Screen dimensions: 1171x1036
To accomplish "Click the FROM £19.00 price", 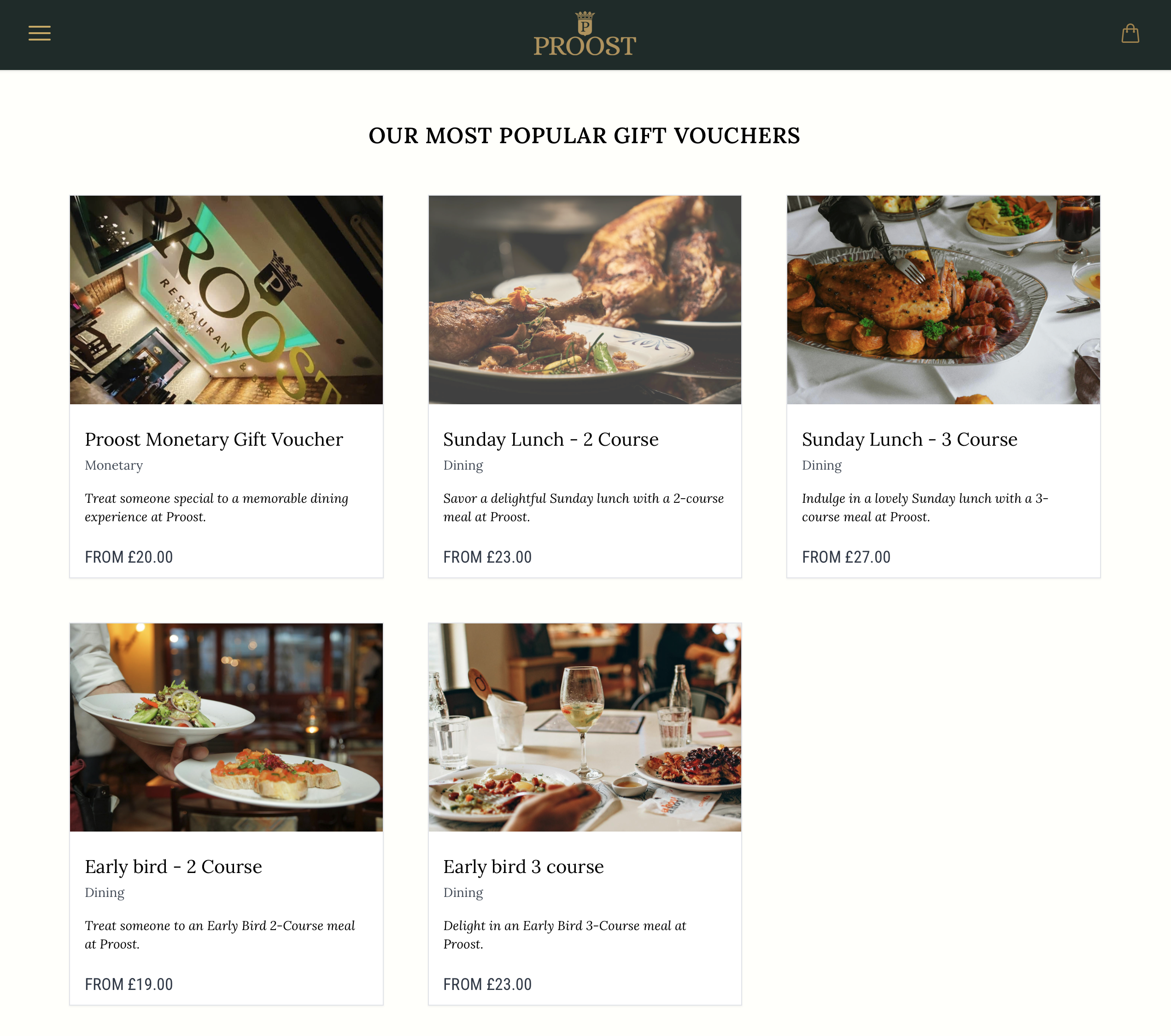I will coord(129,984).
